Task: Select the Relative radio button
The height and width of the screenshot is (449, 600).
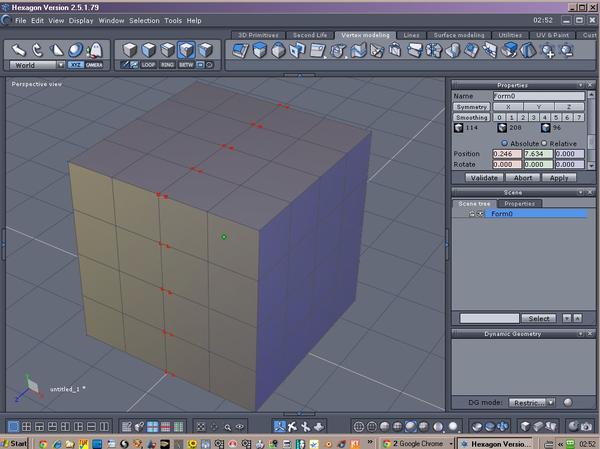Action: tap(544, 143)
